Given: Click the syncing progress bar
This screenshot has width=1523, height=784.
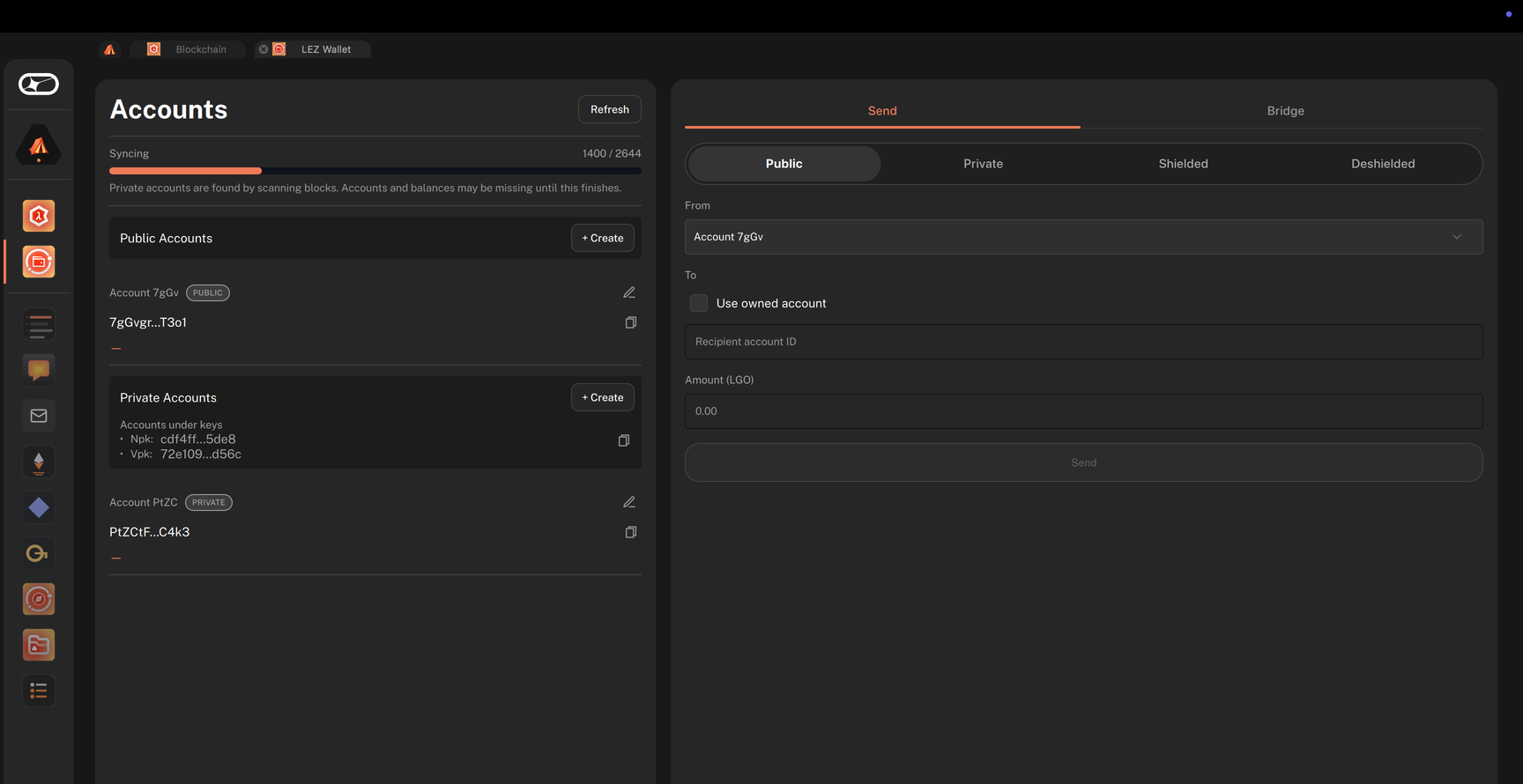Looking at the screenshot, I should 375,171.
